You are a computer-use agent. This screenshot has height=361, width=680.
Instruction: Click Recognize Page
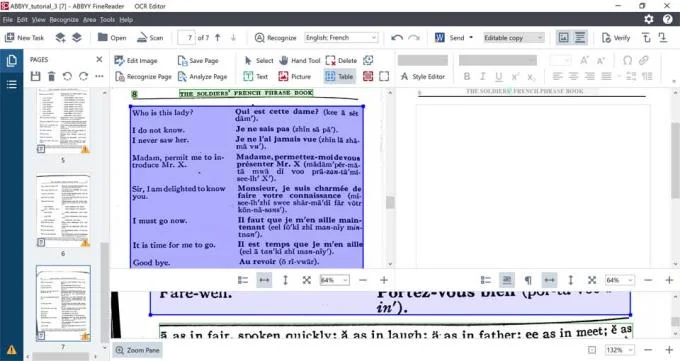tap(143, 76)
